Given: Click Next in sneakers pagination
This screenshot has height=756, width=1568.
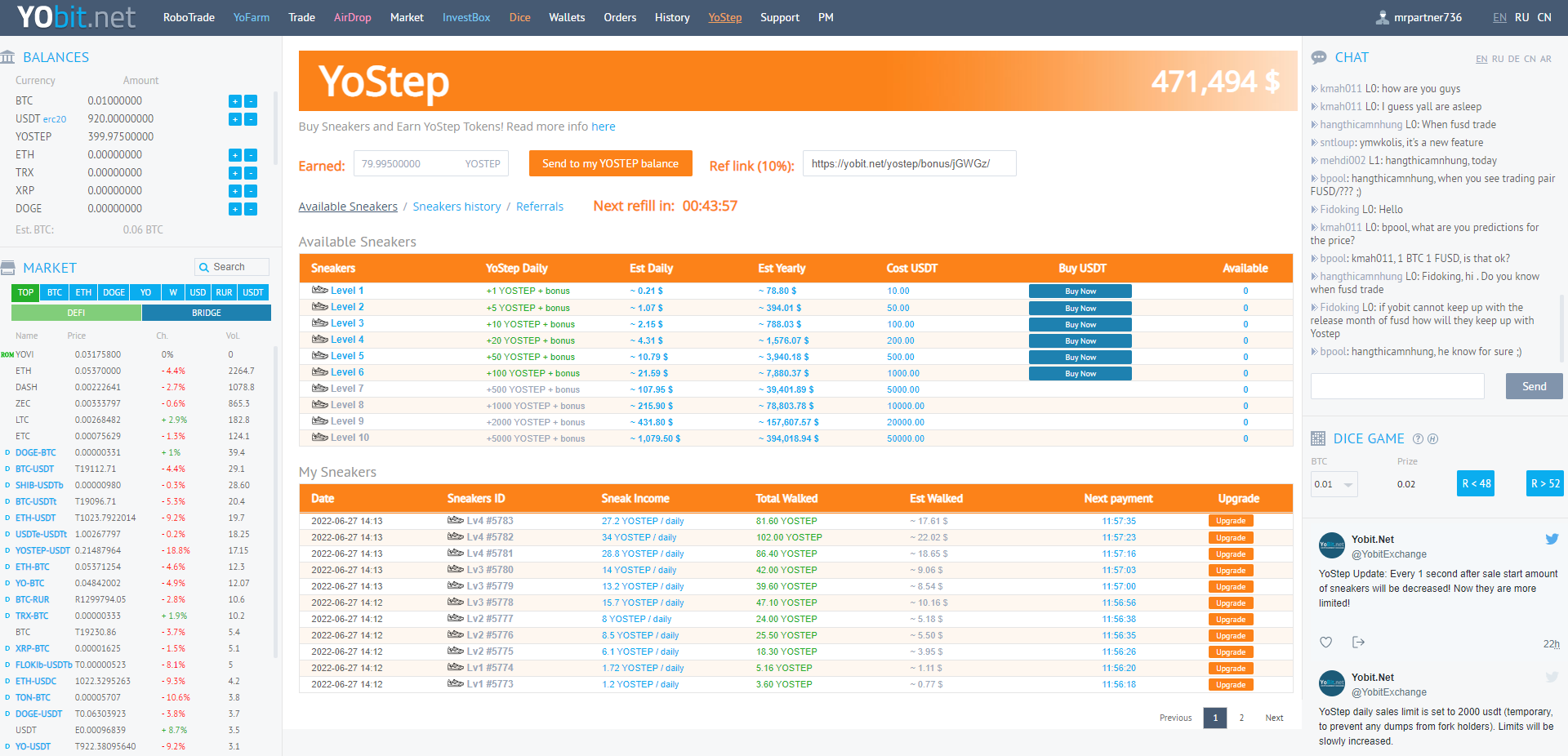Looking at the screenshot, I should tap(1274, 718).
